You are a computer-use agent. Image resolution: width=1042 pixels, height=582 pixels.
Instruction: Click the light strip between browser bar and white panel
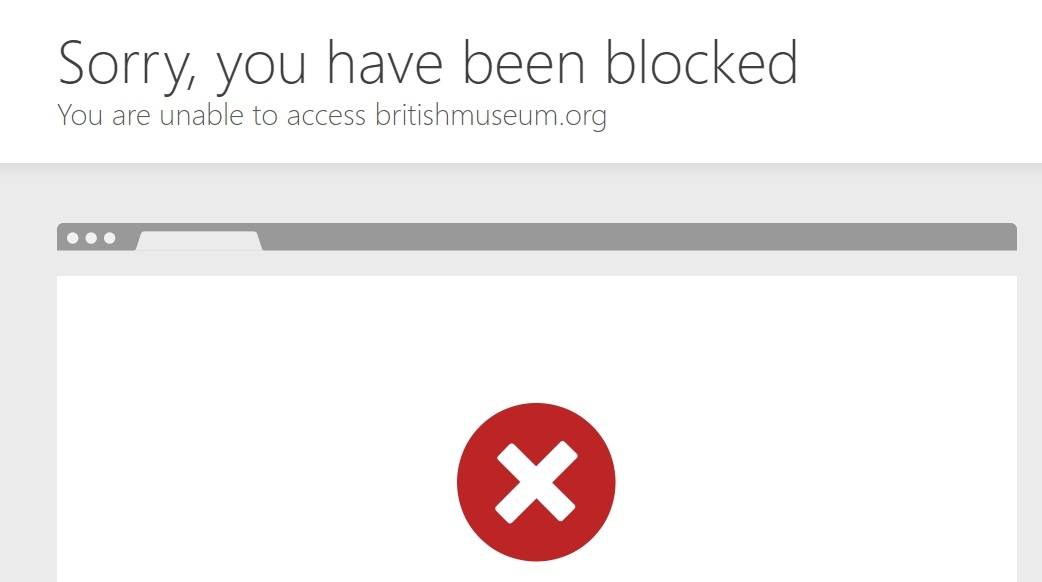pyautogui.click(x=537, y=263)
